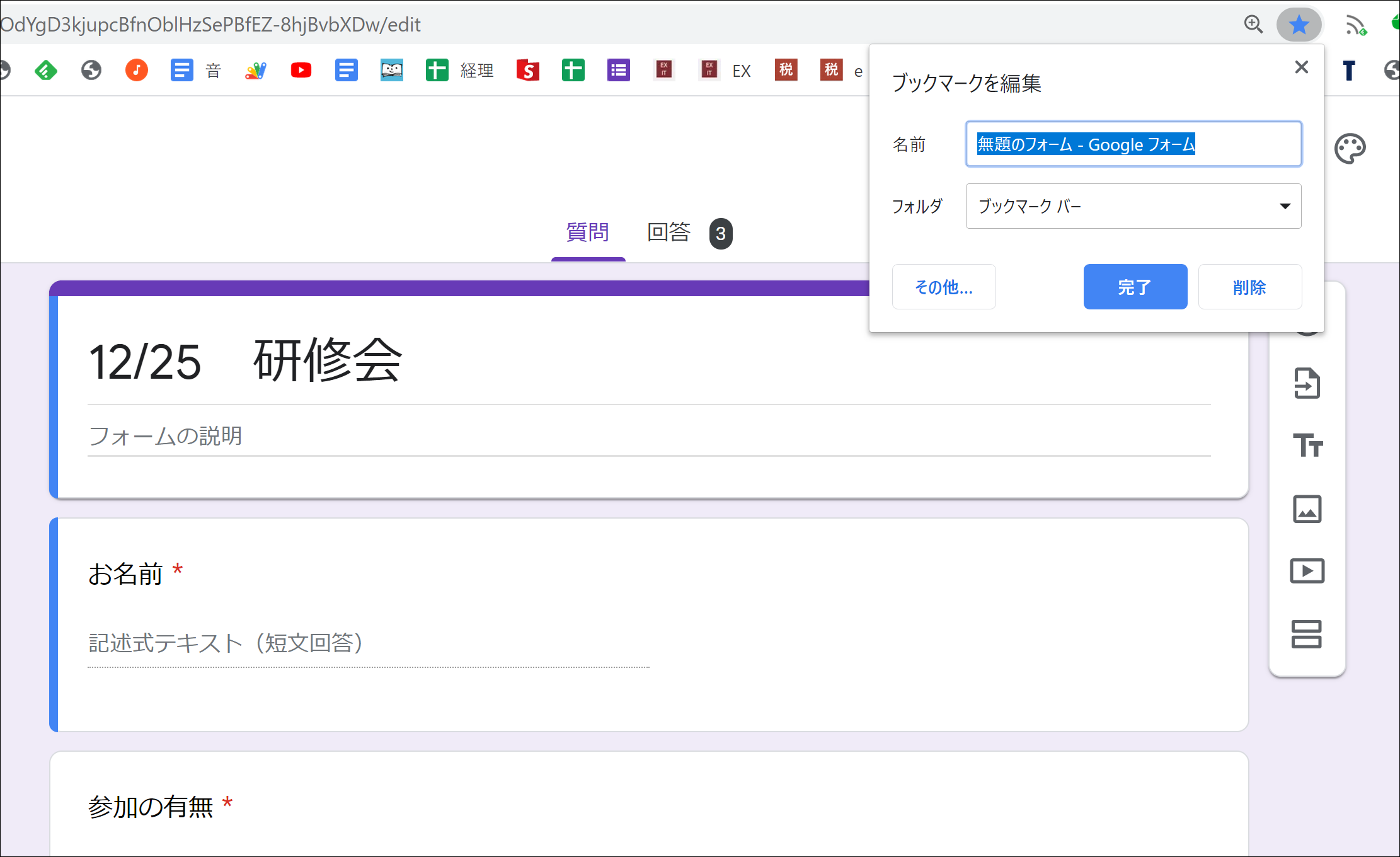Click the お名前 question title
Screen dimensions: 1400x857
point(125,574)
